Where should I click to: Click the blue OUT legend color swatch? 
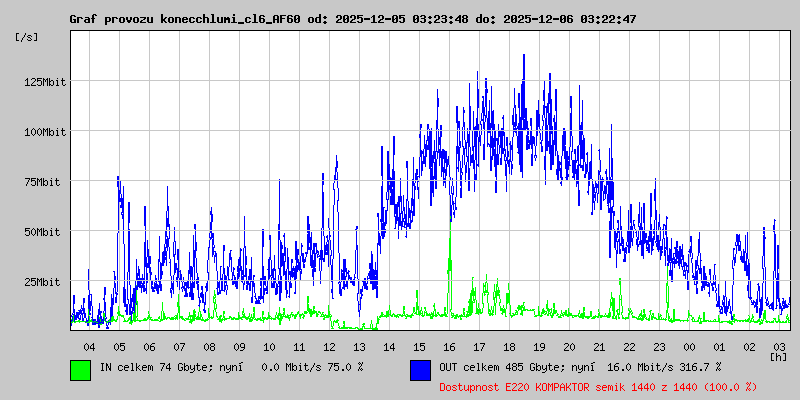point(420,369)
